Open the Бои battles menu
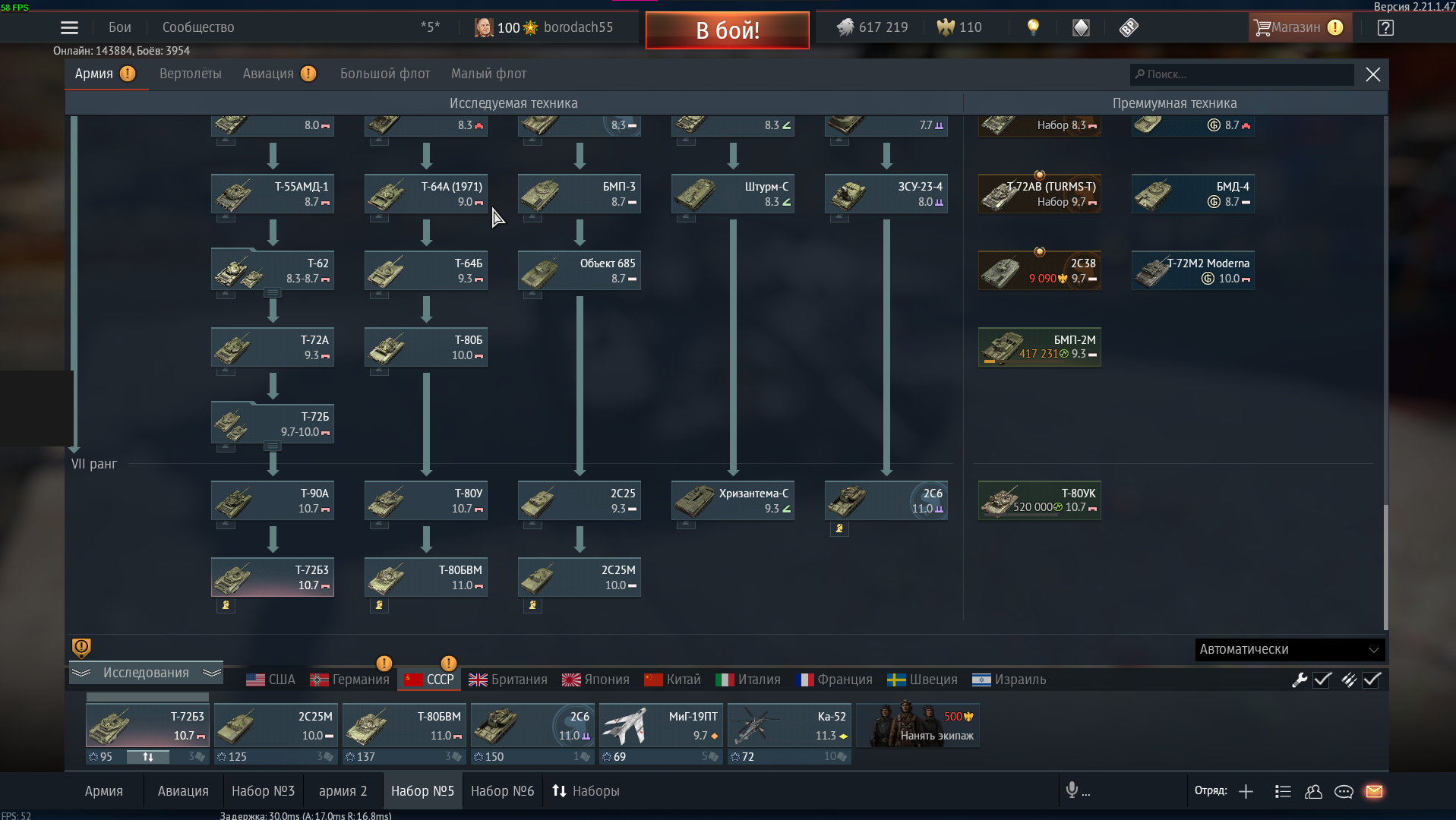The height and width of the screenshot is (820, 1456). pos(119,27)
